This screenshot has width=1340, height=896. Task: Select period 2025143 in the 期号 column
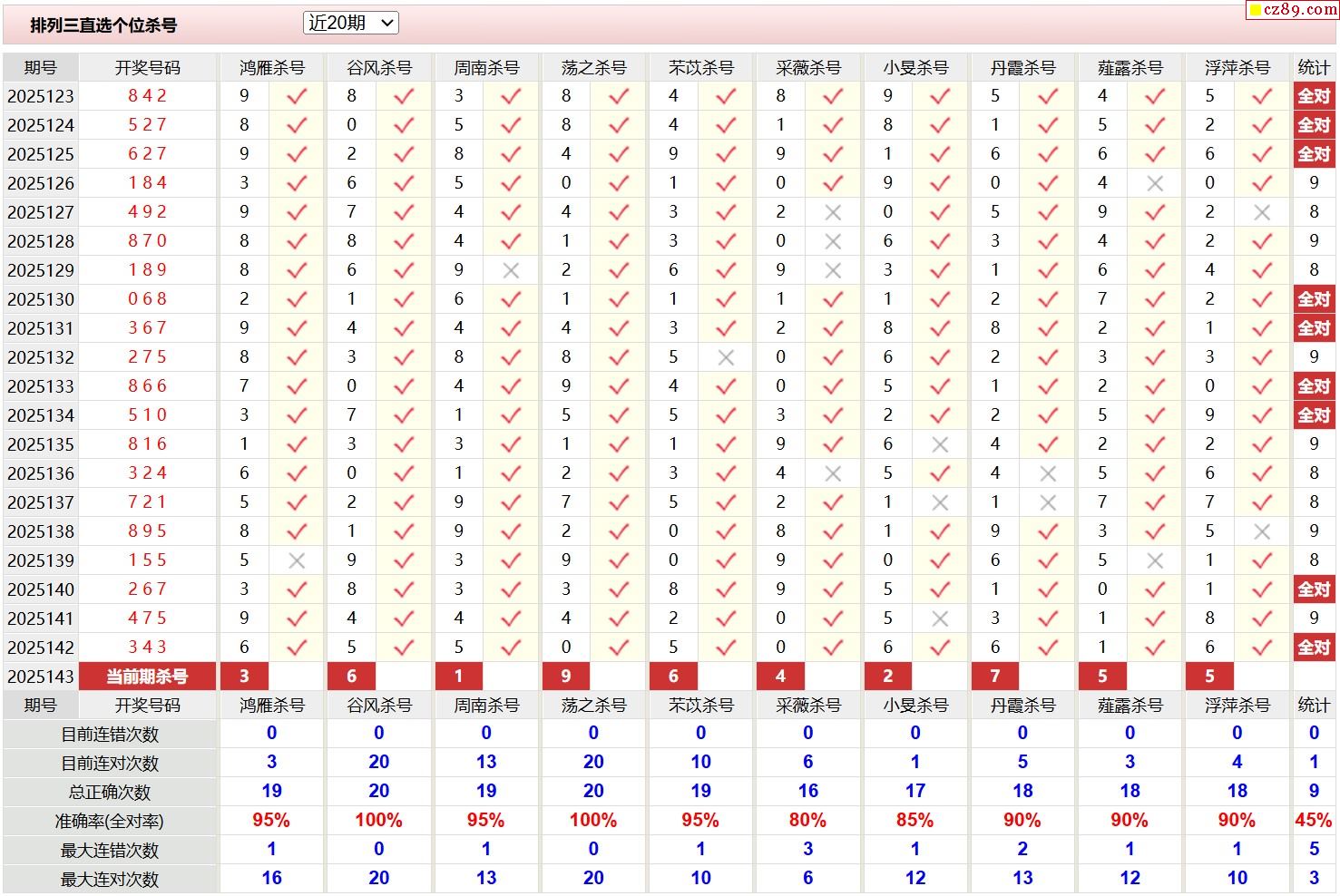[x=41, y=677]
